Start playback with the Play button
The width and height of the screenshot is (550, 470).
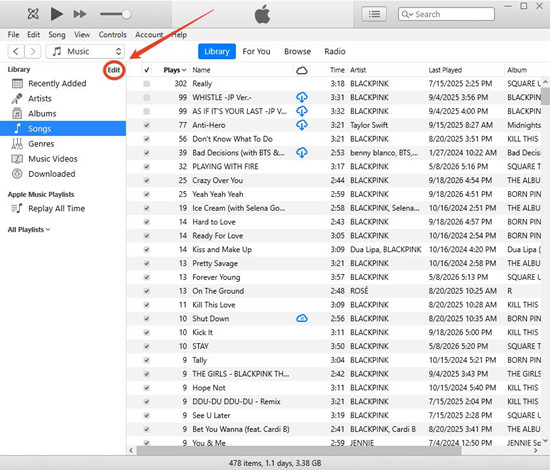pyautogui.click(x=56, y=14)
